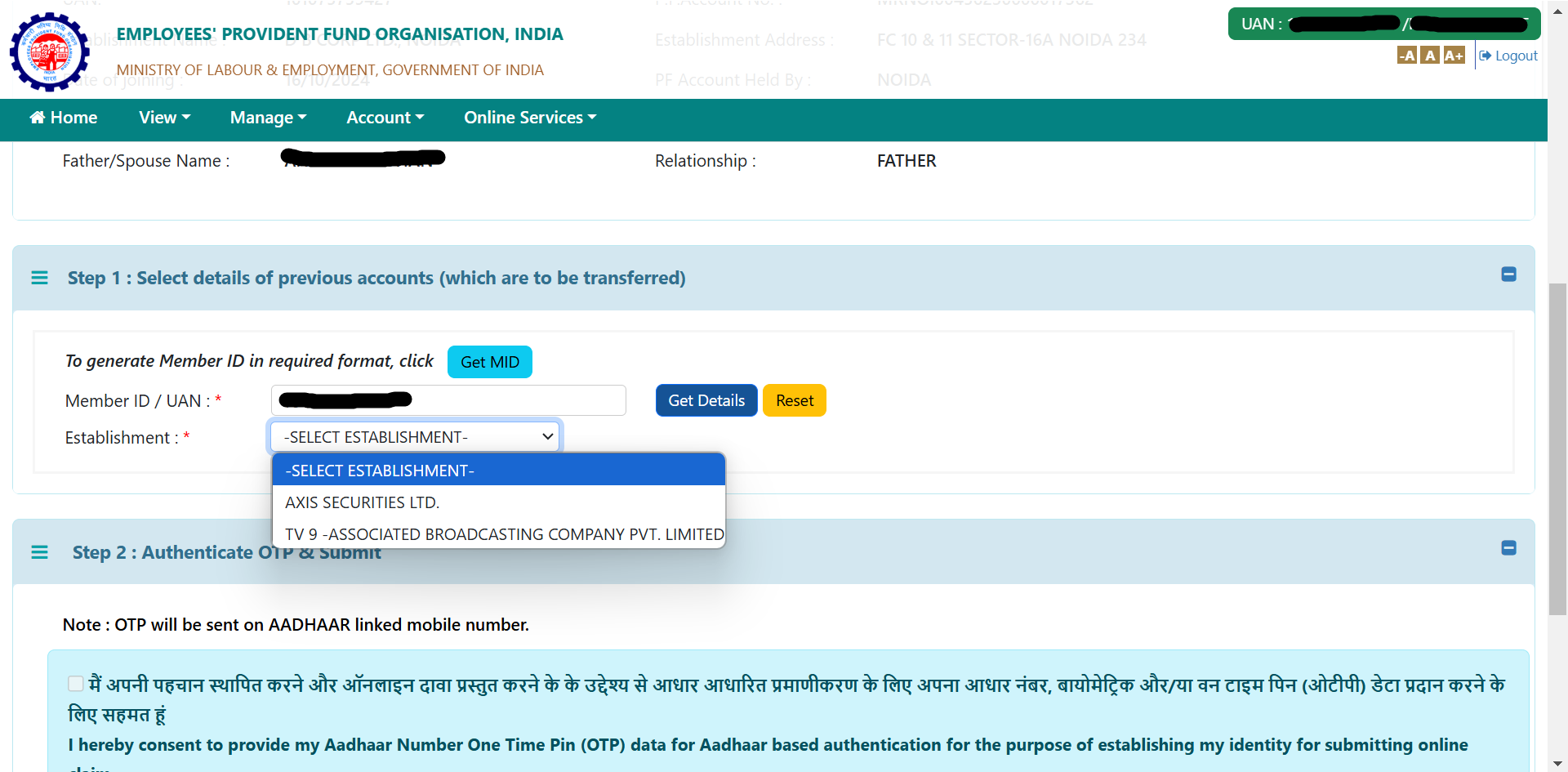Enable the Aadhaar consent checkbox

click(76, 683)
